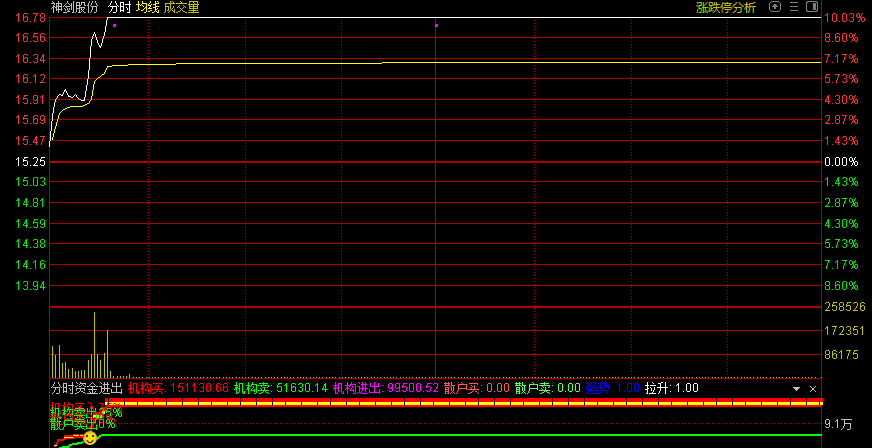Click the magenta marker at mid-session line

click(x=436, y=25)
